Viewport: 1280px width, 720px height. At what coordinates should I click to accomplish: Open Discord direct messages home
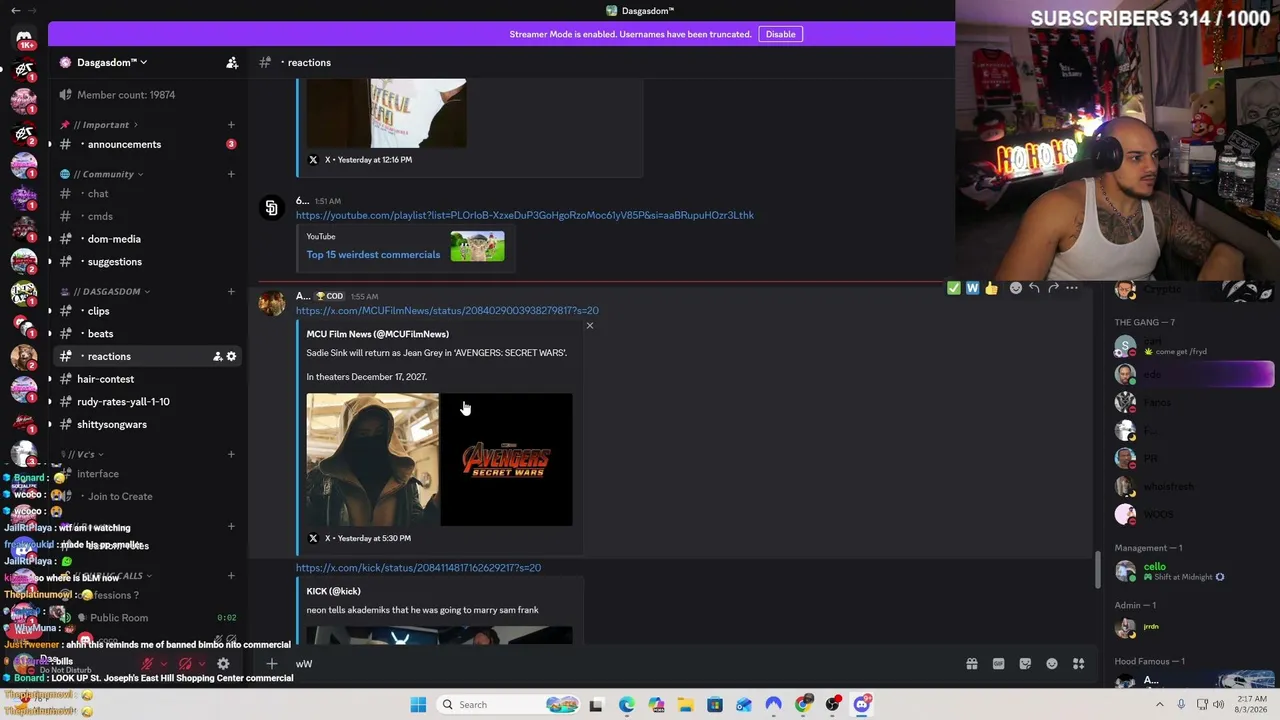point(24,38)
